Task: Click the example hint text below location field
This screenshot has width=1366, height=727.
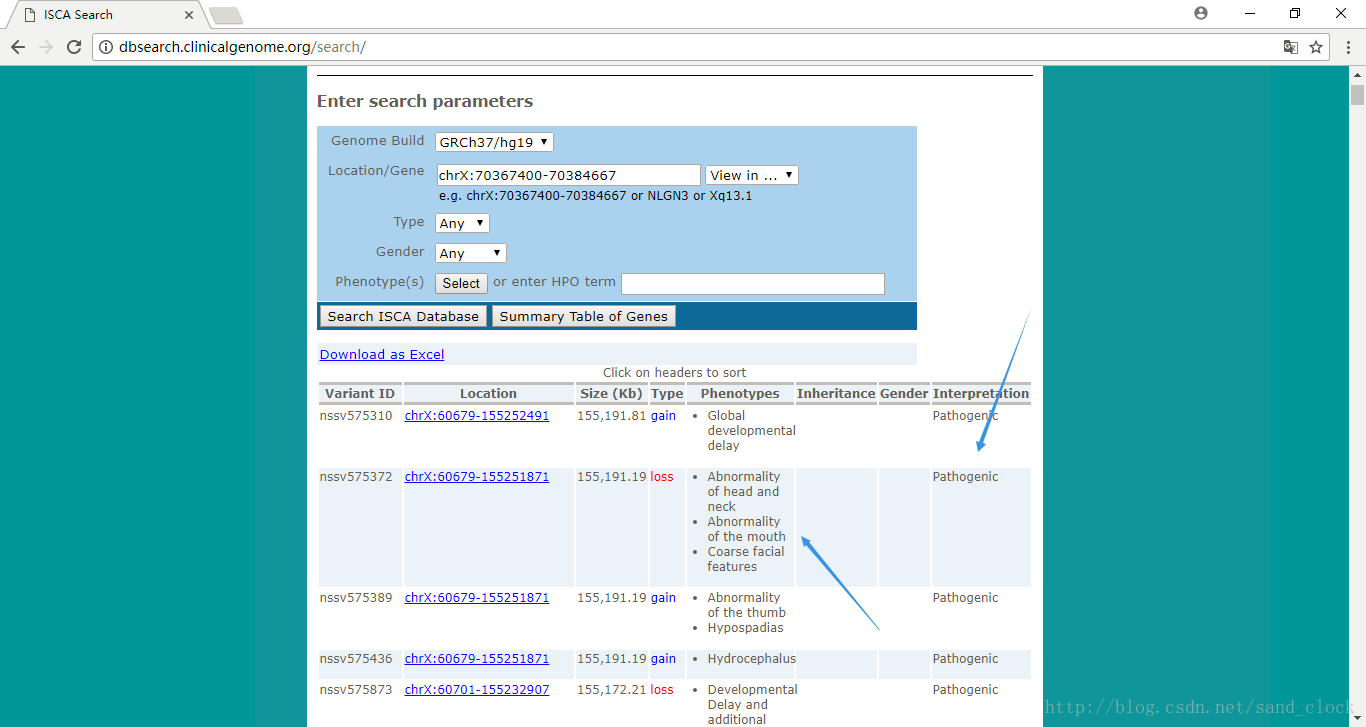Action: pos(595,196)
